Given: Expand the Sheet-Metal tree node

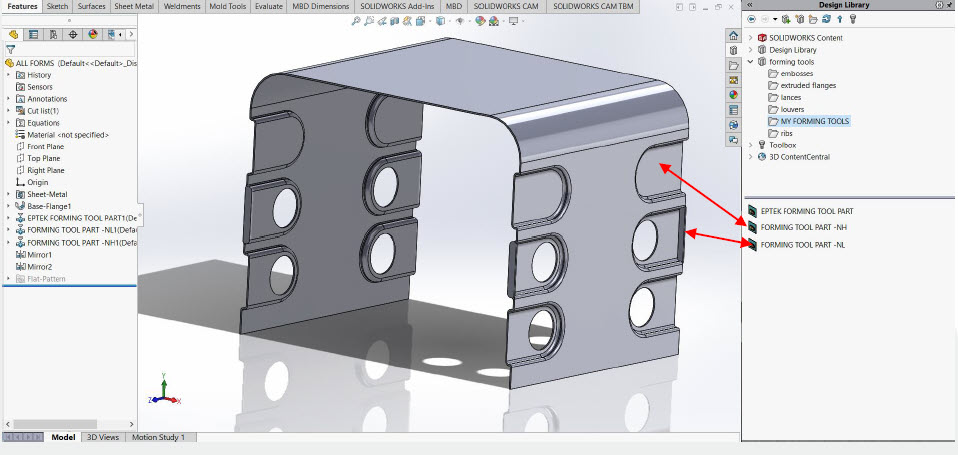Looking at the screenshot, I should coord(8,195).
